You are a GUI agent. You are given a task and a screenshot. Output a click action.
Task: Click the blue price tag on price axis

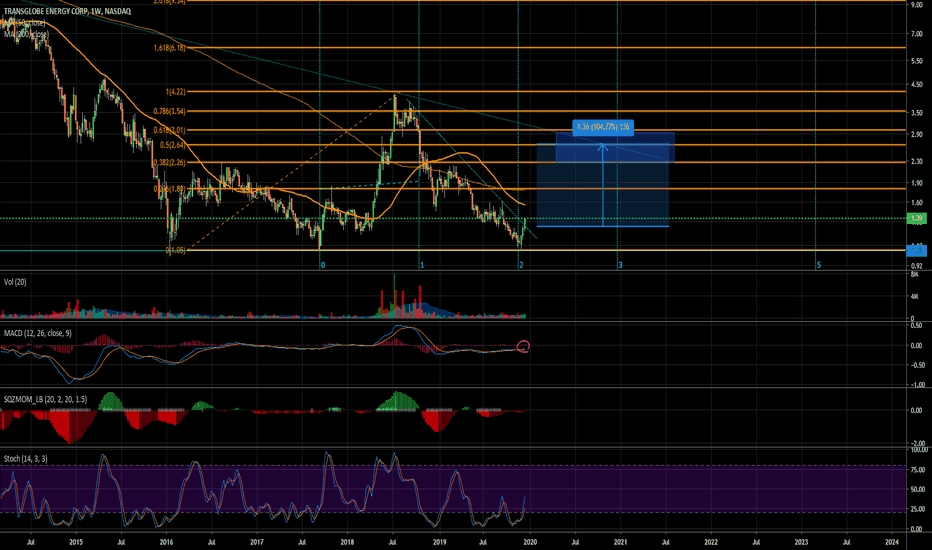point(917,251)
